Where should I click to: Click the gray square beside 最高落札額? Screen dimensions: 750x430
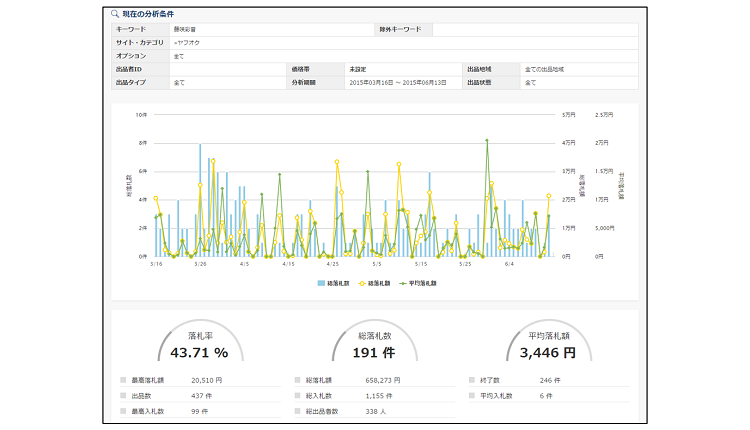[x=122, y=381]
